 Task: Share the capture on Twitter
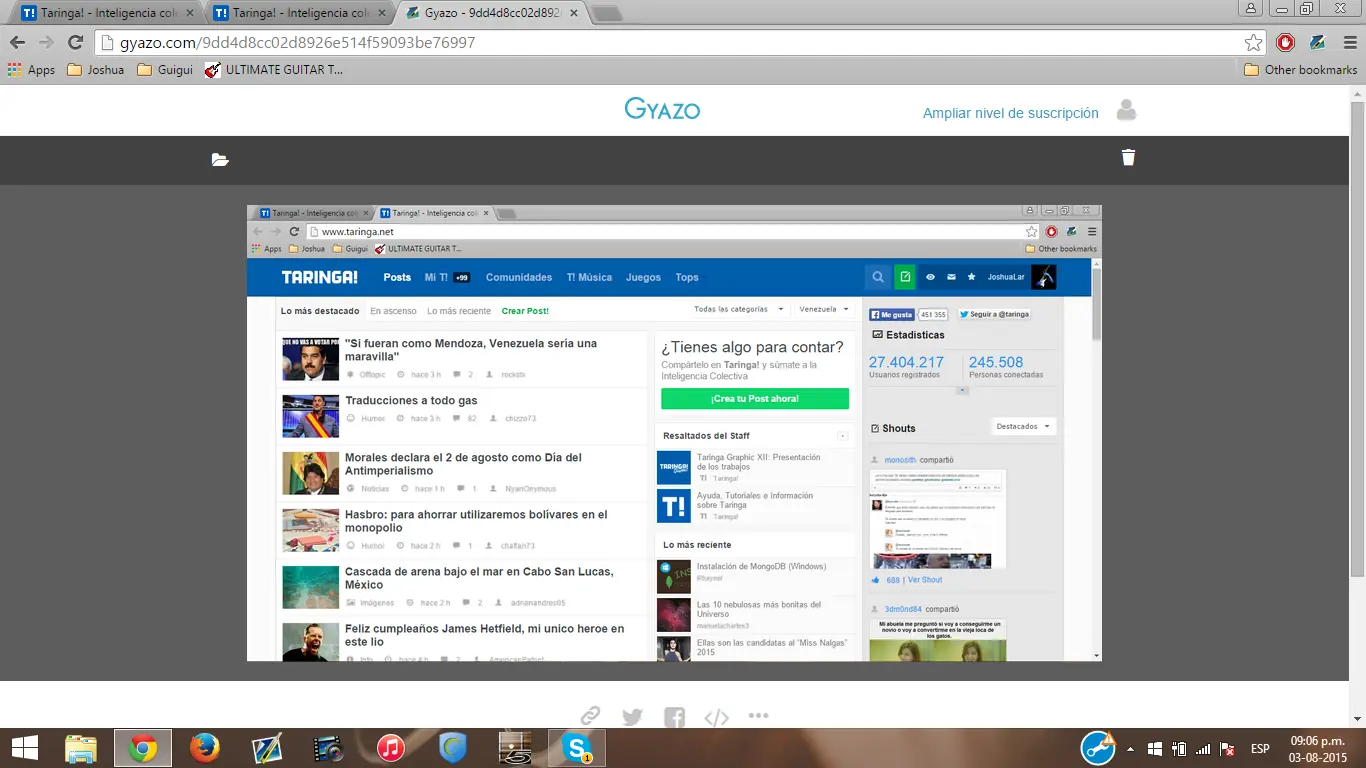pyautogui.click(x=632, y=716)
